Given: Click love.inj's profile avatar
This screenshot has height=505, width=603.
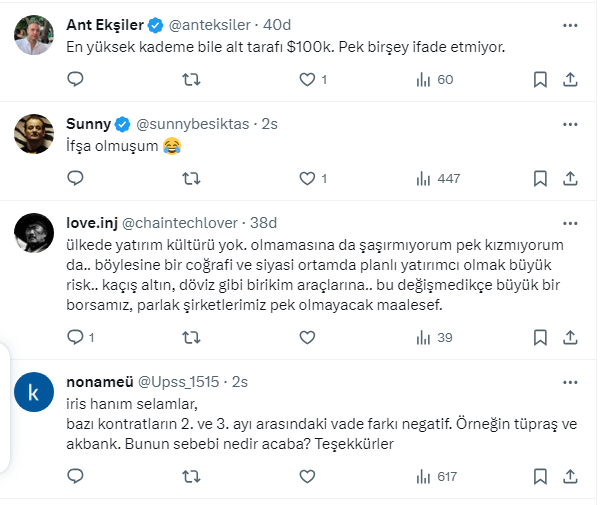Looking at the screenshot, I should tap(34, 232).
